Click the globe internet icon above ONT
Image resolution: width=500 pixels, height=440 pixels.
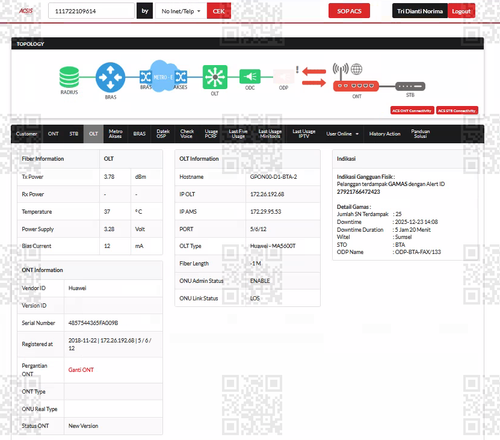pyautogui.click(x=356, y=69)
